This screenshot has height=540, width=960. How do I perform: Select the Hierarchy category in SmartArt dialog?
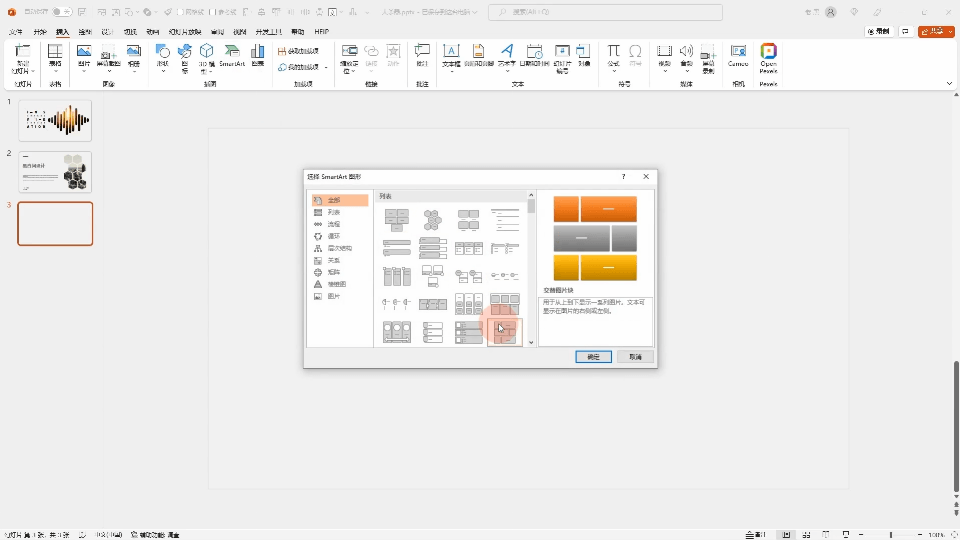tap(340, 248)
